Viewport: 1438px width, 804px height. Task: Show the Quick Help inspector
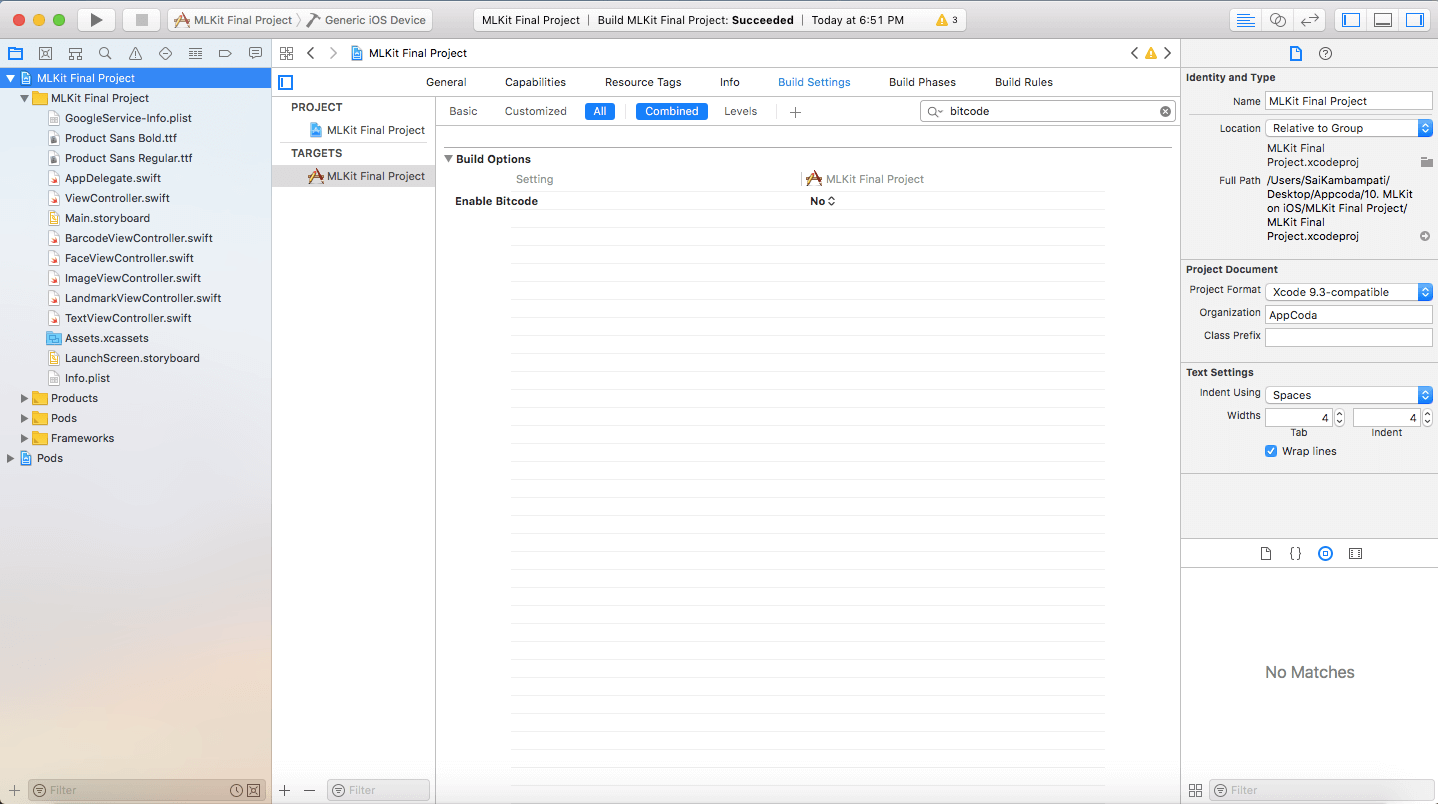click(x=1326, y=54)
